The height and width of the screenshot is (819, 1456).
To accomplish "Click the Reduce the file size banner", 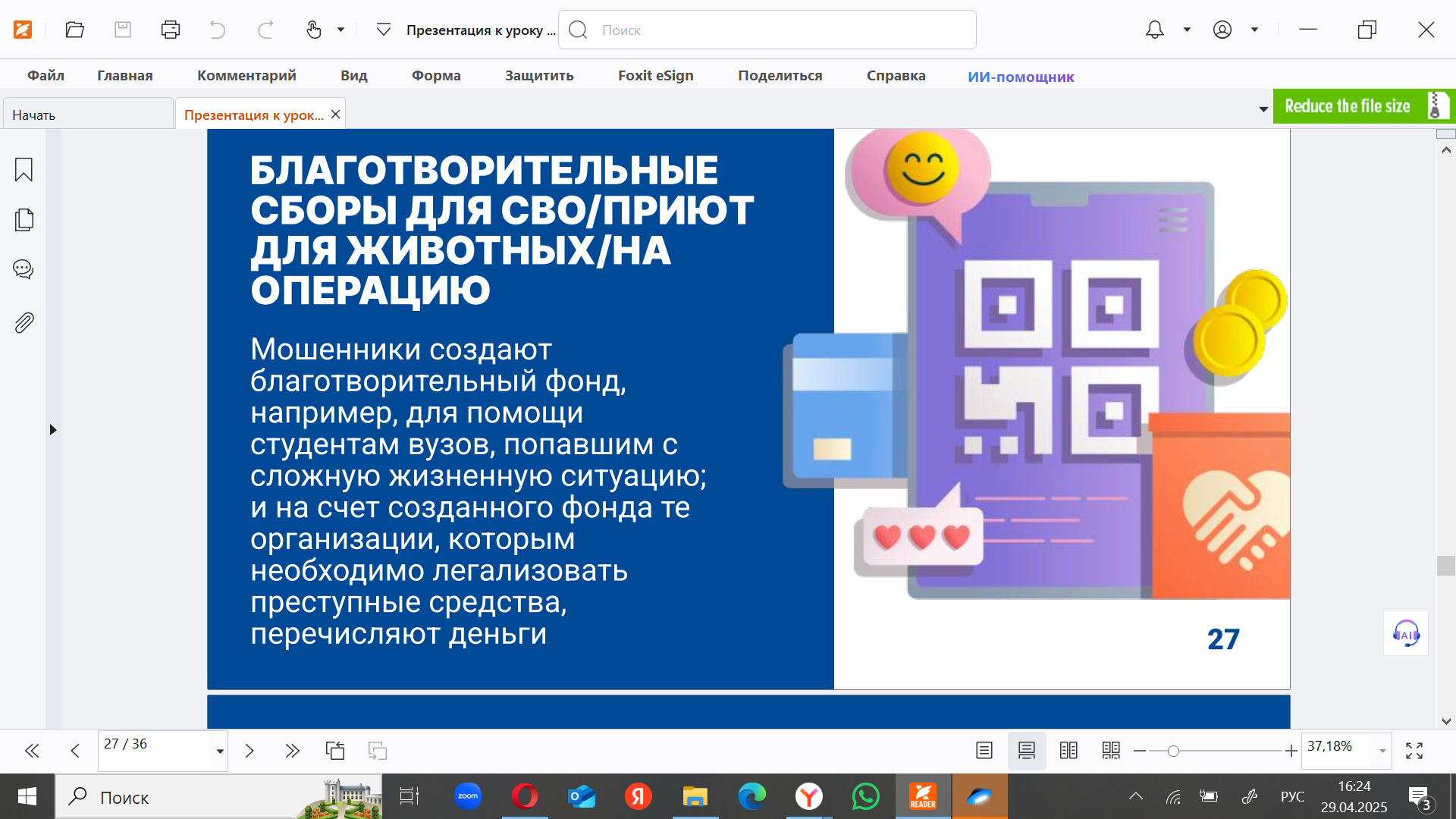I will click(1364, 106).
